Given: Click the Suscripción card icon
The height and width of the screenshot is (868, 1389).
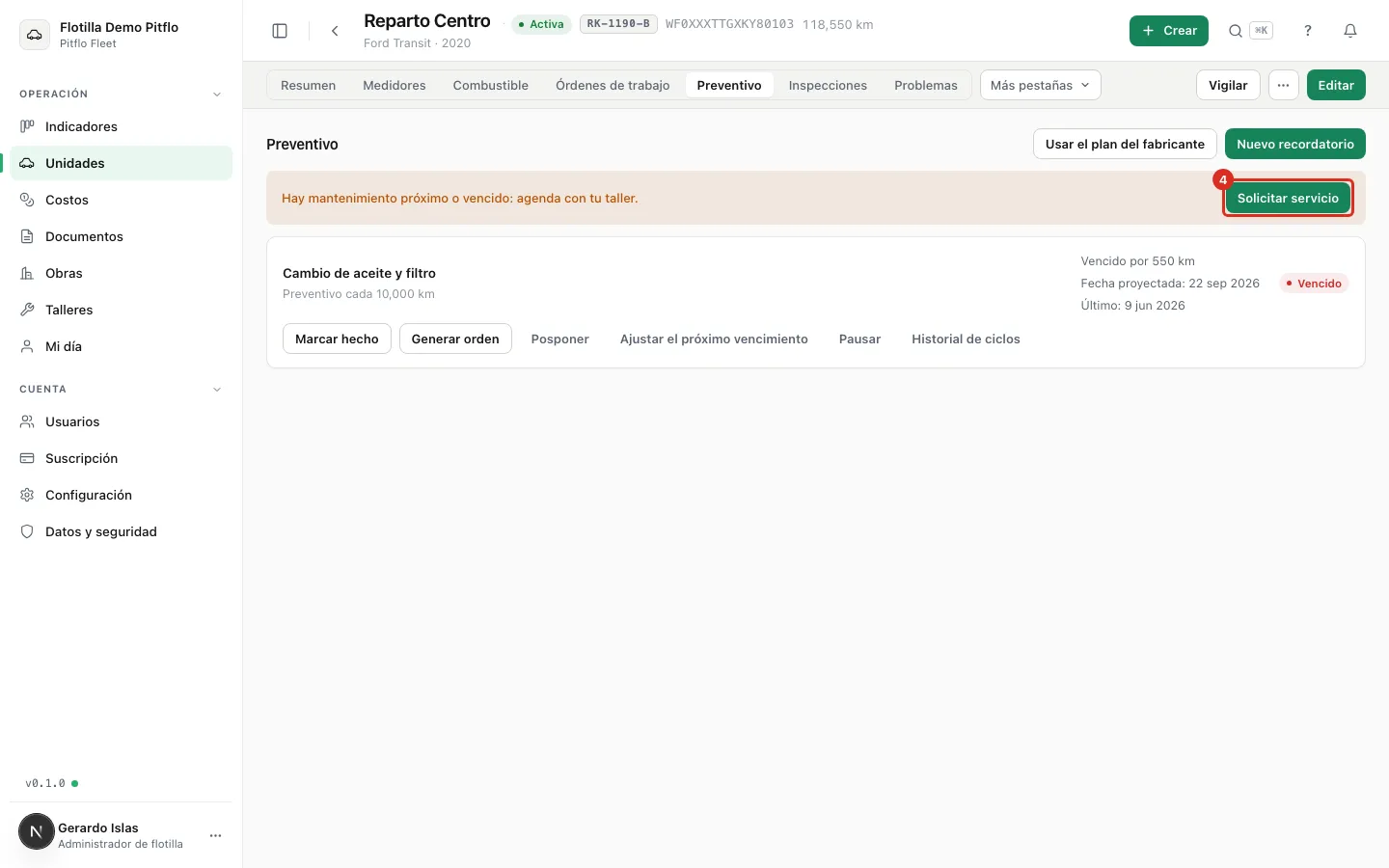Looking at the screenshot, I should coord(27,458).
